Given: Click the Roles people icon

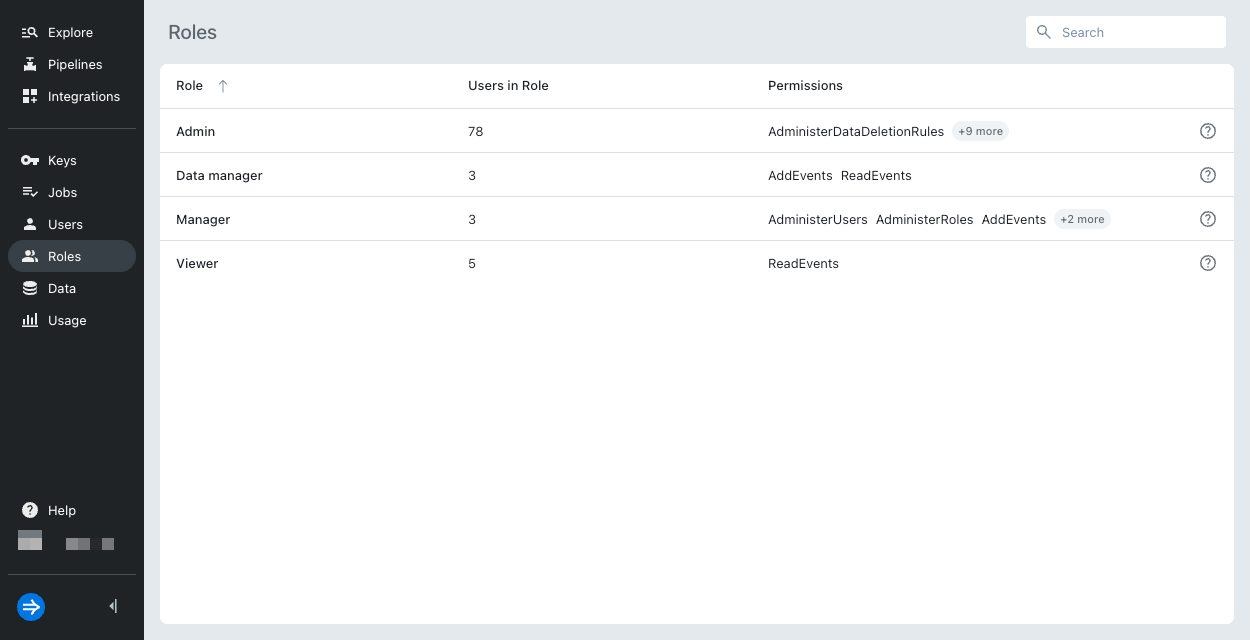Looking at the screenshot, I should pyautogui.click(x=30, y=256).
